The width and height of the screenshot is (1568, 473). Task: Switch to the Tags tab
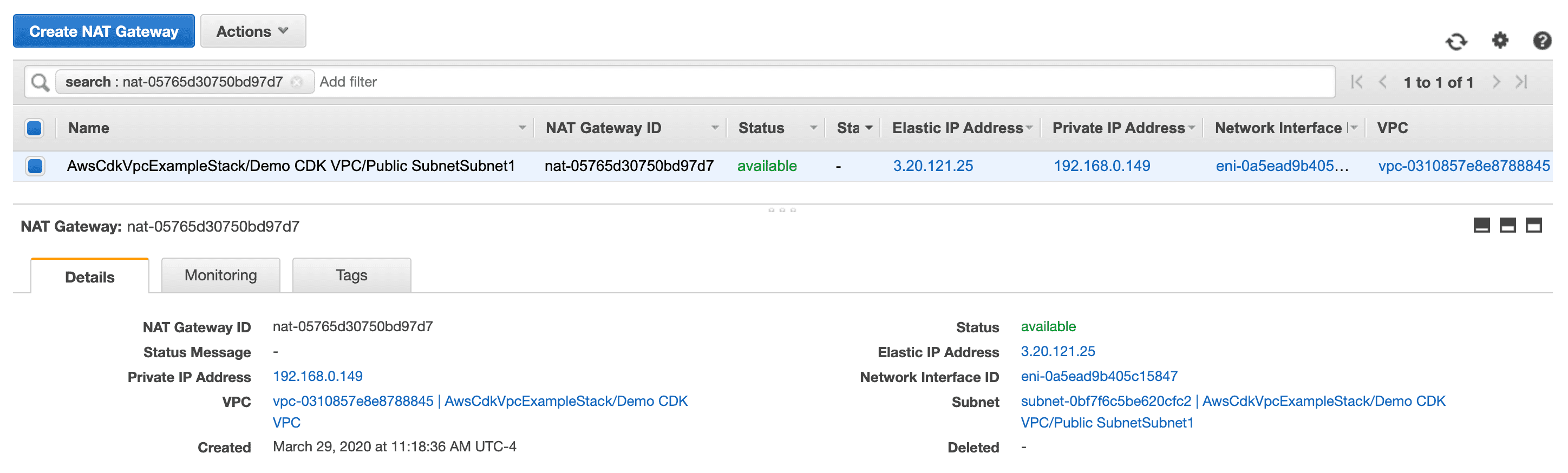click(351, 275)
